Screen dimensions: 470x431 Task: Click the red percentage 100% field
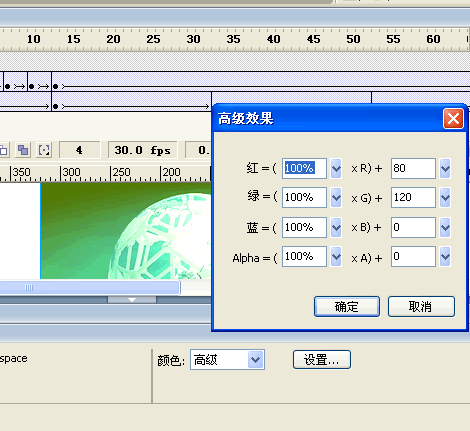pyautogui.click(x=304, y=169)
